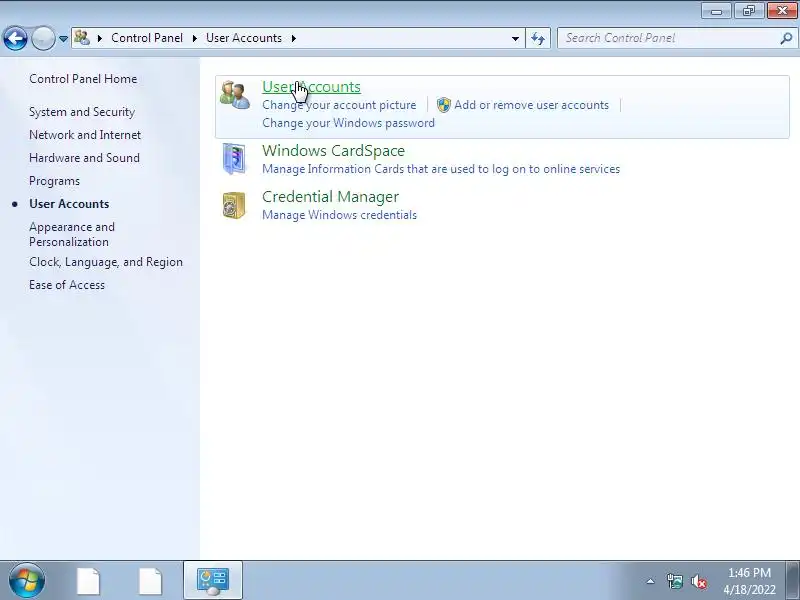
Task: Open Hardware and Sound category
Action: click(84, 158)
